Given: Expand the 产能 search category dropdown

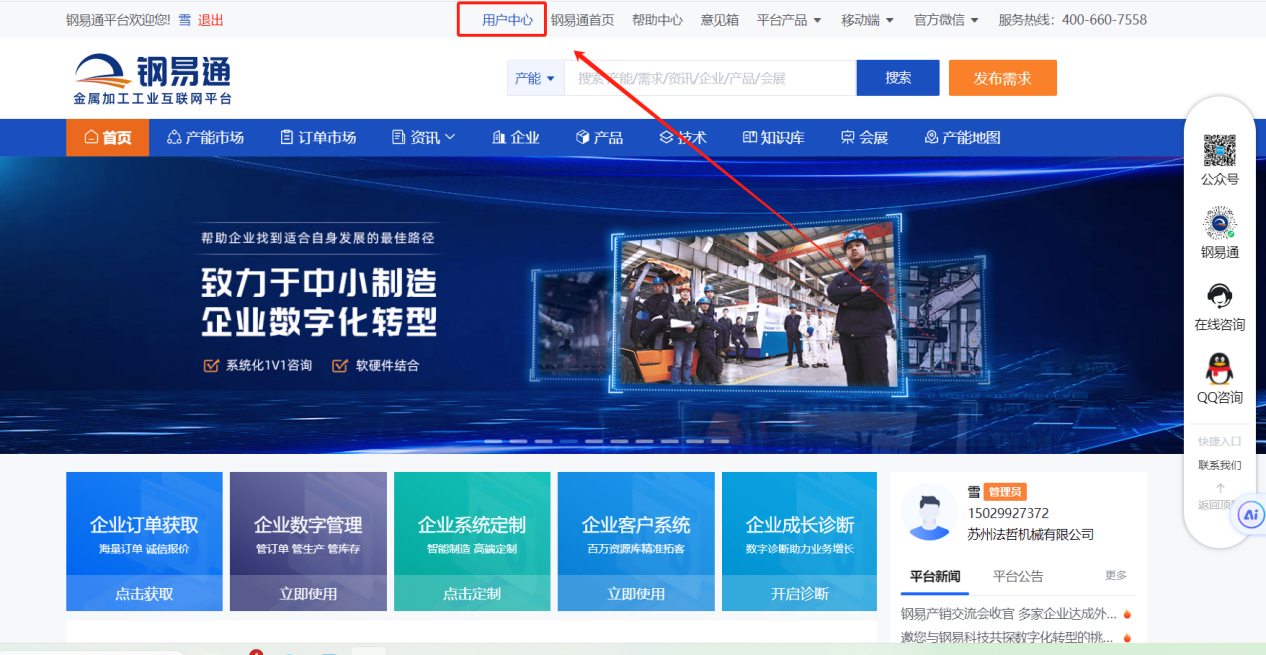Looking at the screenshot, I should 535,78.
